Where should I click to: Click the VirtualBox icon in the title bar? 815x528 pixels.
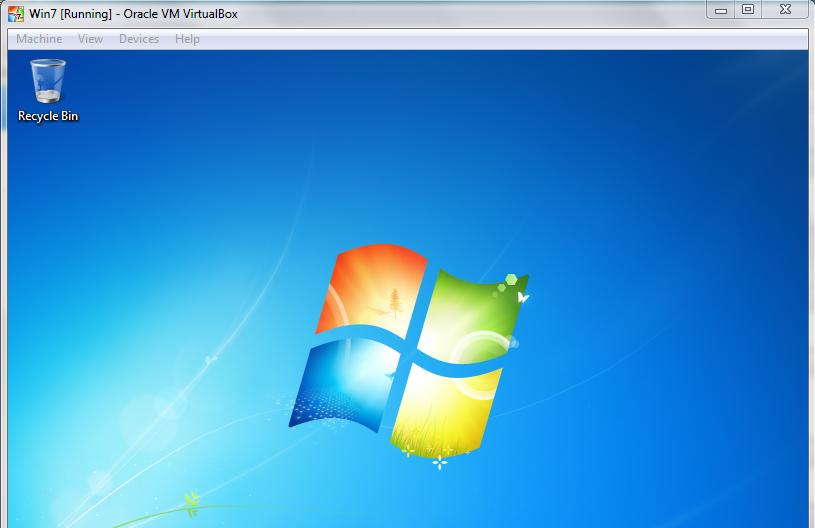click(16, 14)
